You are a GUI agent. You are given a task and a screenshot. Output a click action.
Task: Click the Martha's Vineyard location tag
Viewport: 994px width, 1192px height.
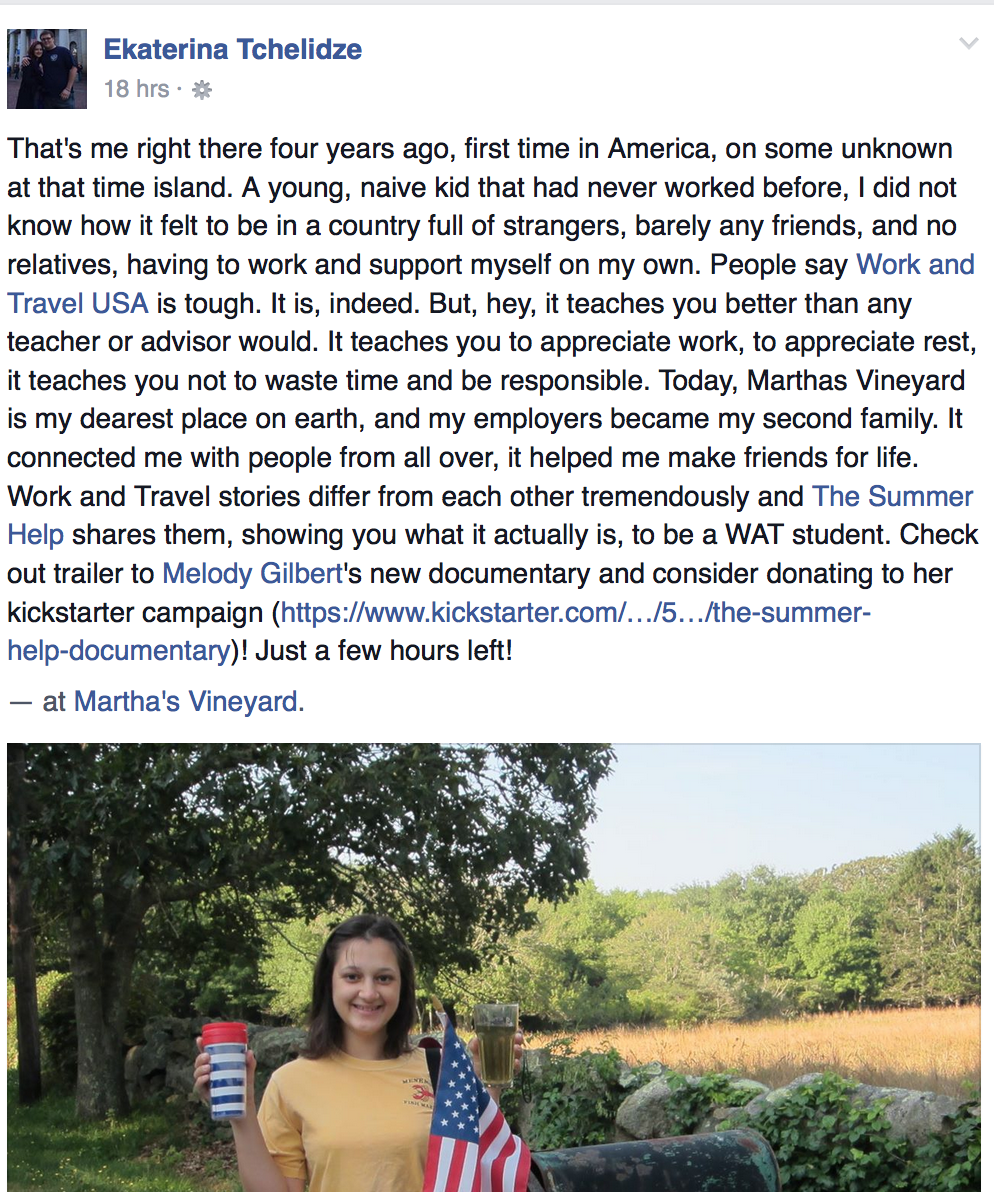tap(188, 702)
